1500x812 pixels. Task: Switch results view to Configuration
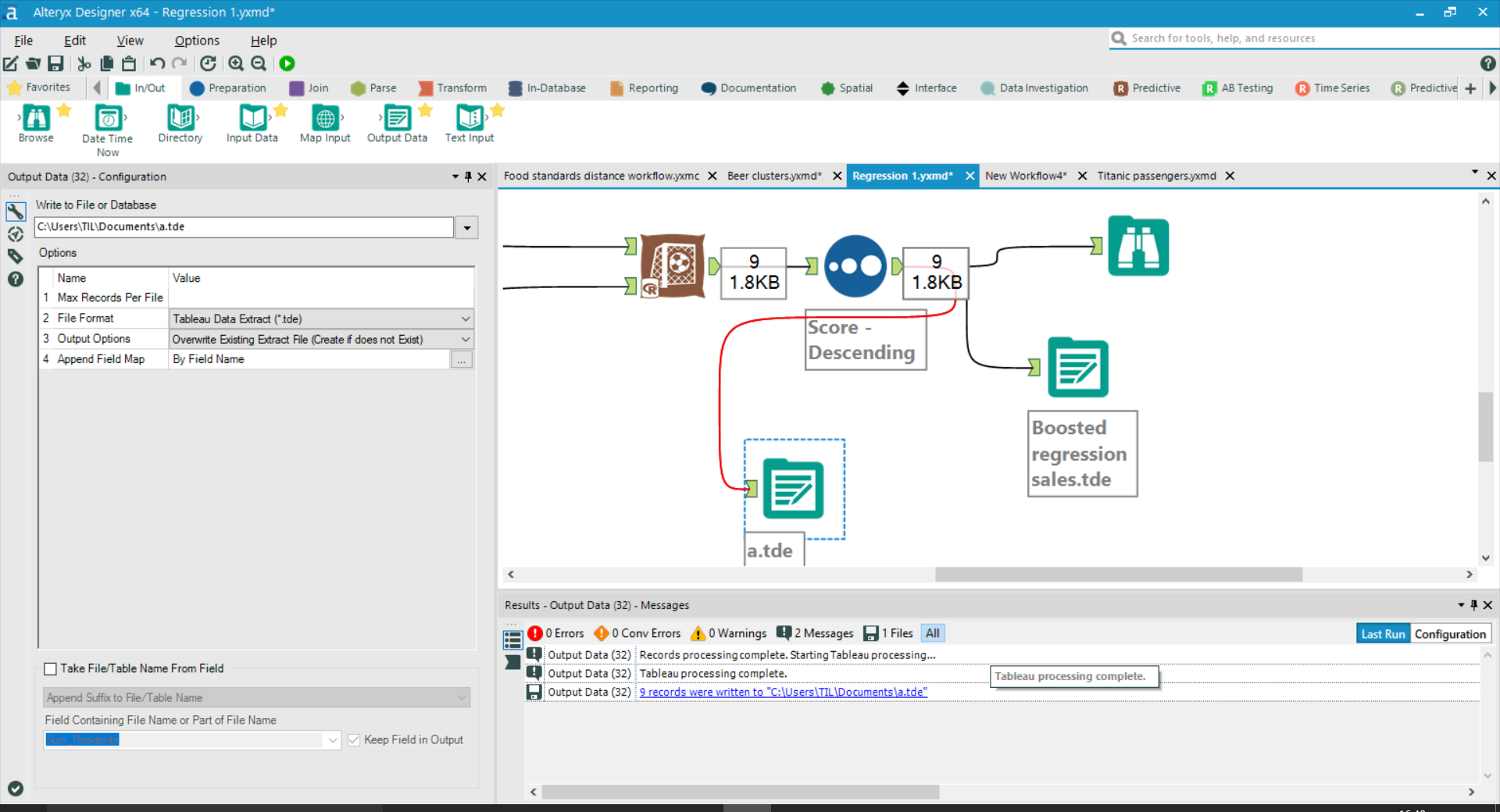click(x=1450, y=633)
